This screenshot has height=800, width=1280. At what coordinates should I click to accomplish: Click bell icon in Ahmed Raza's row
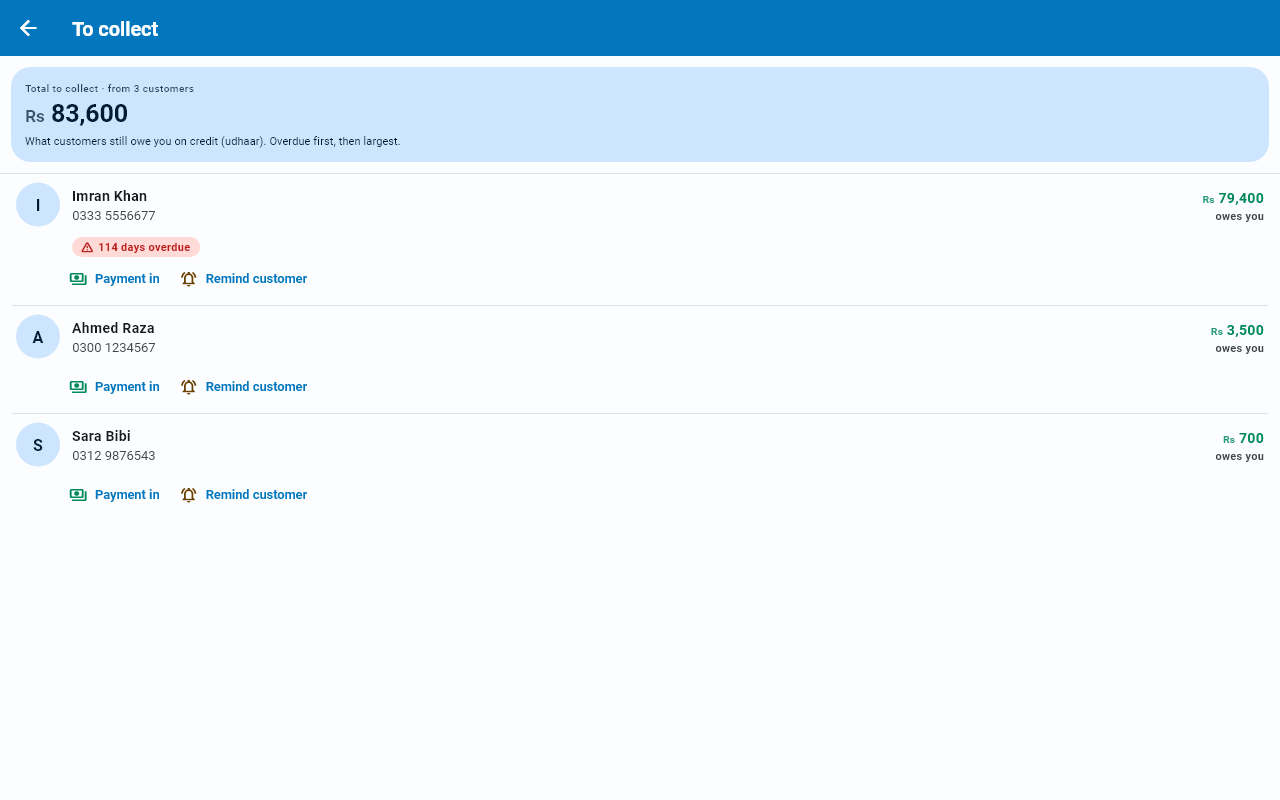[188, 387]
